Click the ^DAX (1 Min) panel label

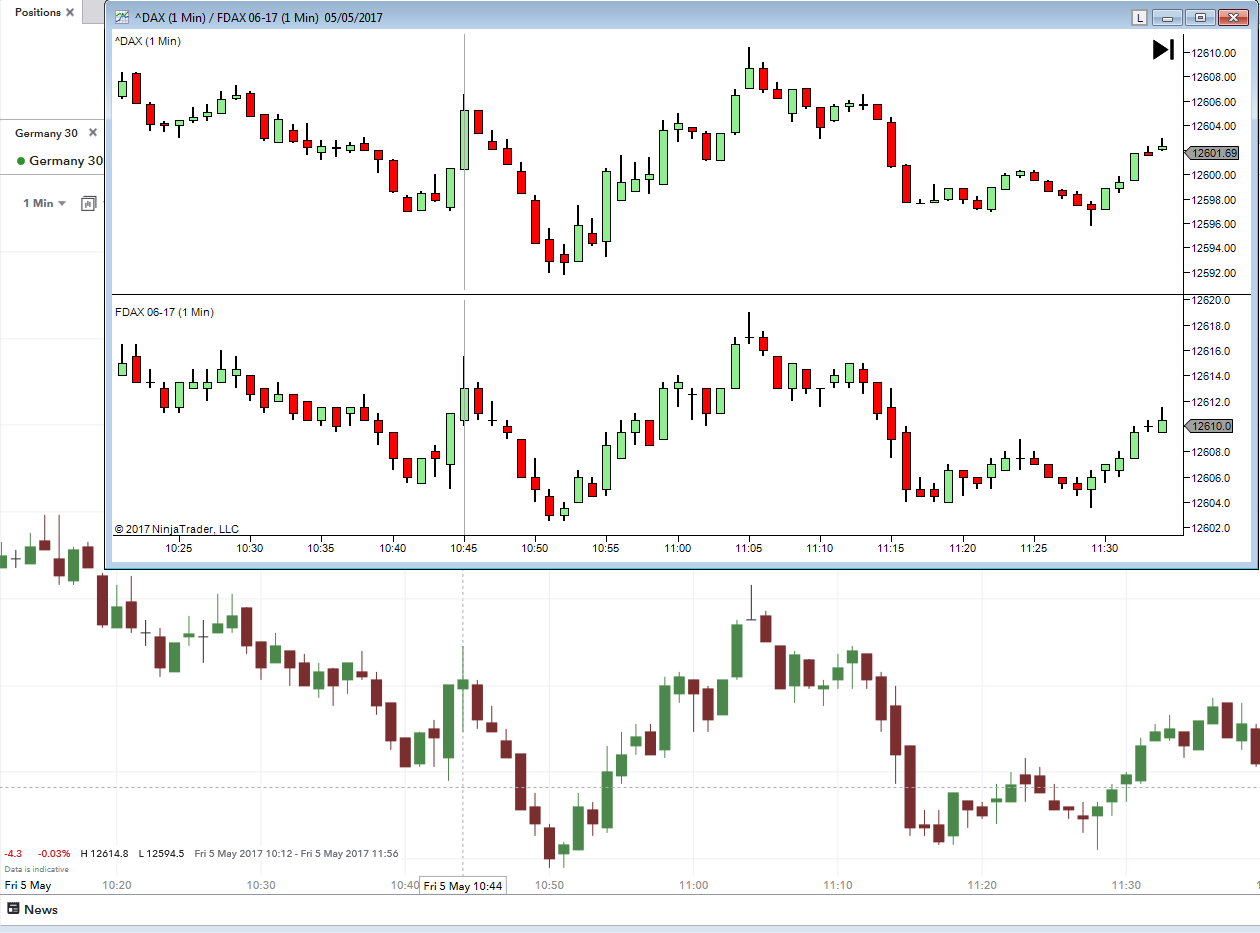(148, 41)
